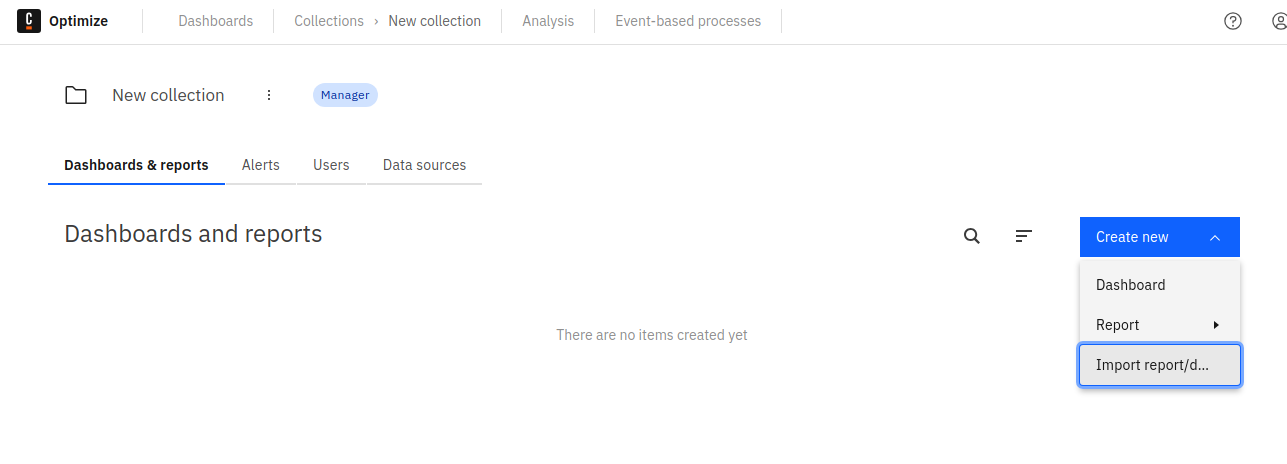Image resolution: width=1287 pixels, height=464 pixels.
Task: Open Event-based processes page
Action: [x=688, y=21]
